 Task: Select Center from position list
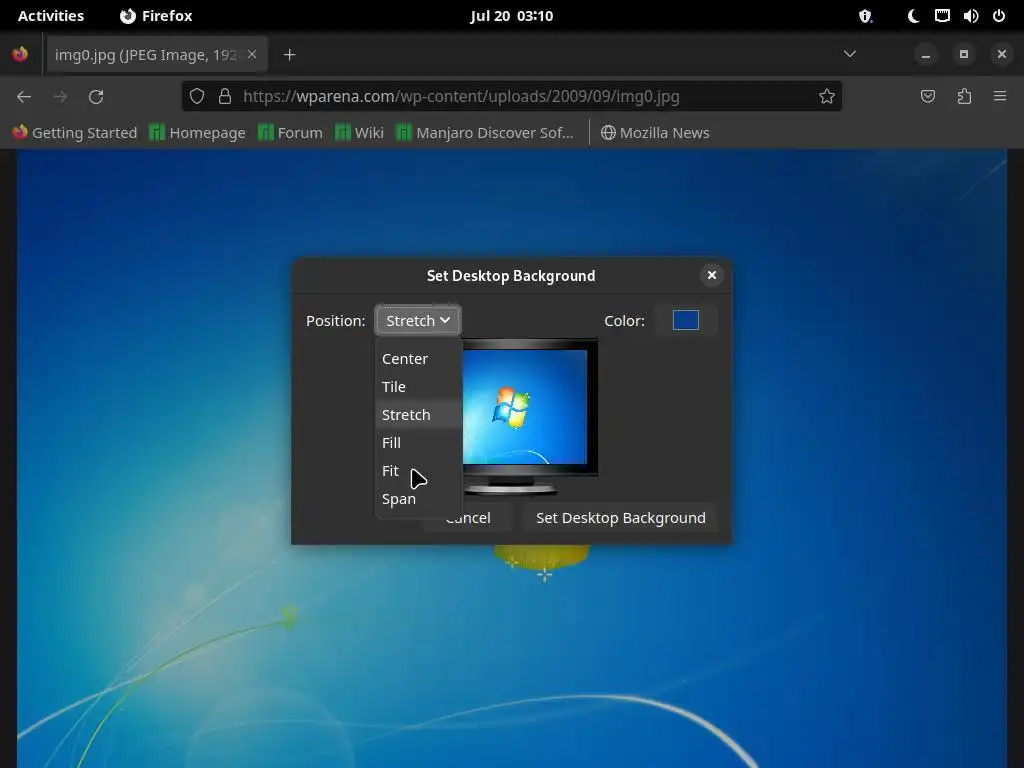click(419, 359)
